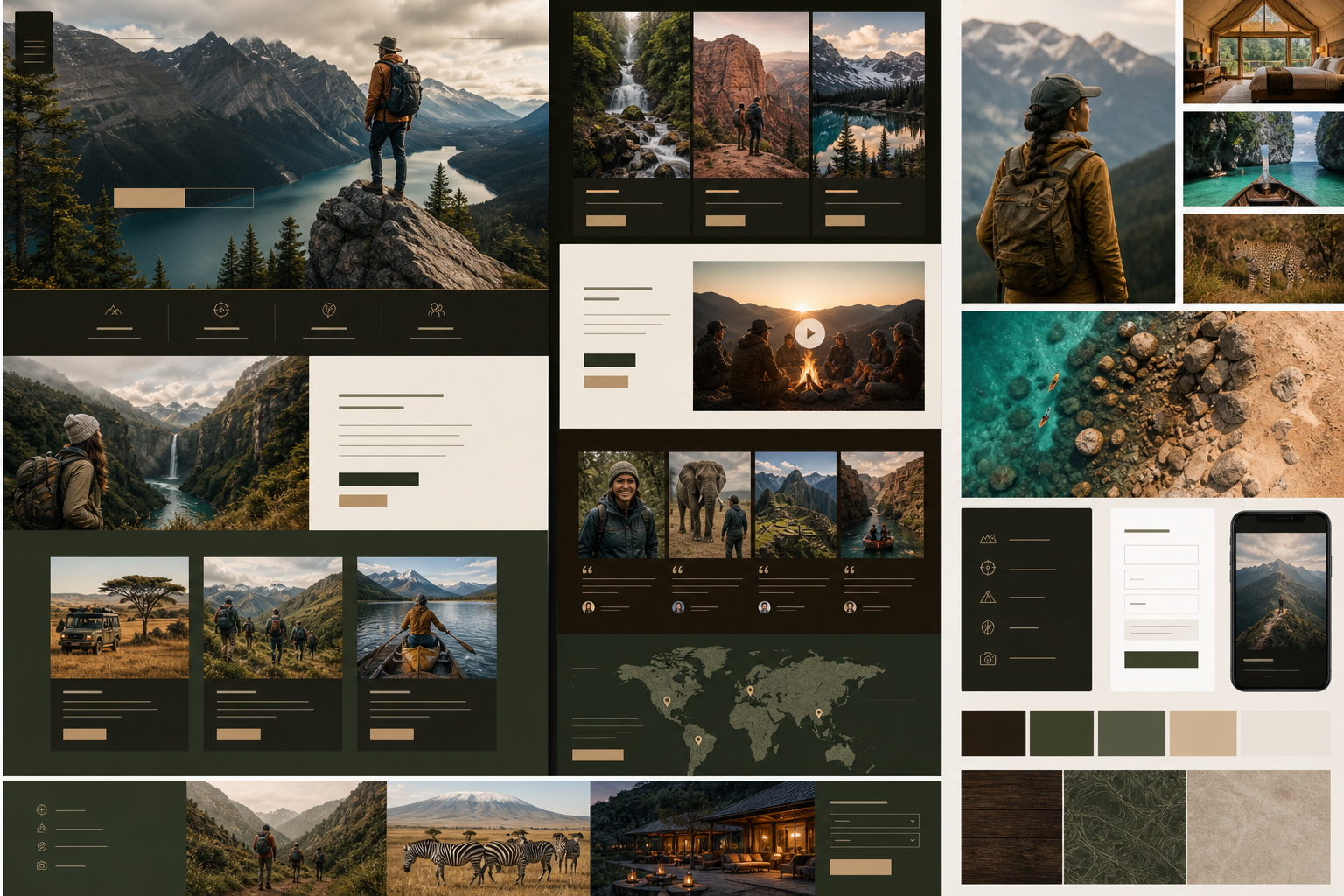The width and height of the screenshot is (1344, 896).
Task: Click the map pin over North America
Action: pyautogui.click(x=667, y=701)
